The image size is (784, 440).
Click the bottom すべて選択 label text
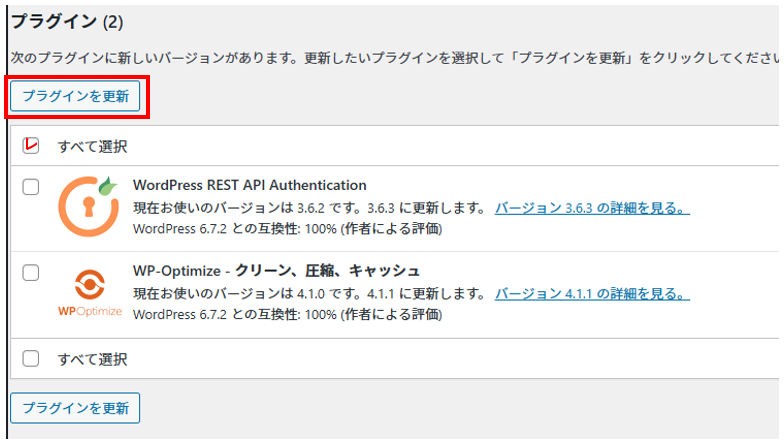coord(92,360)
